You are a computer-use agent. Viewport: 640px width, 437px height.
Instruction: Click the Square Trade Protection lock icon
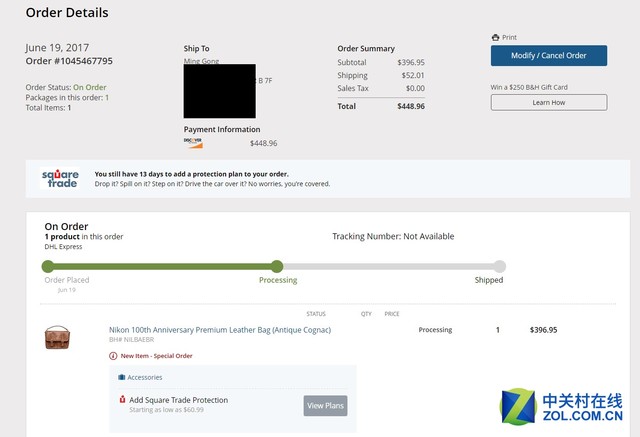click(x=122, y=400)
